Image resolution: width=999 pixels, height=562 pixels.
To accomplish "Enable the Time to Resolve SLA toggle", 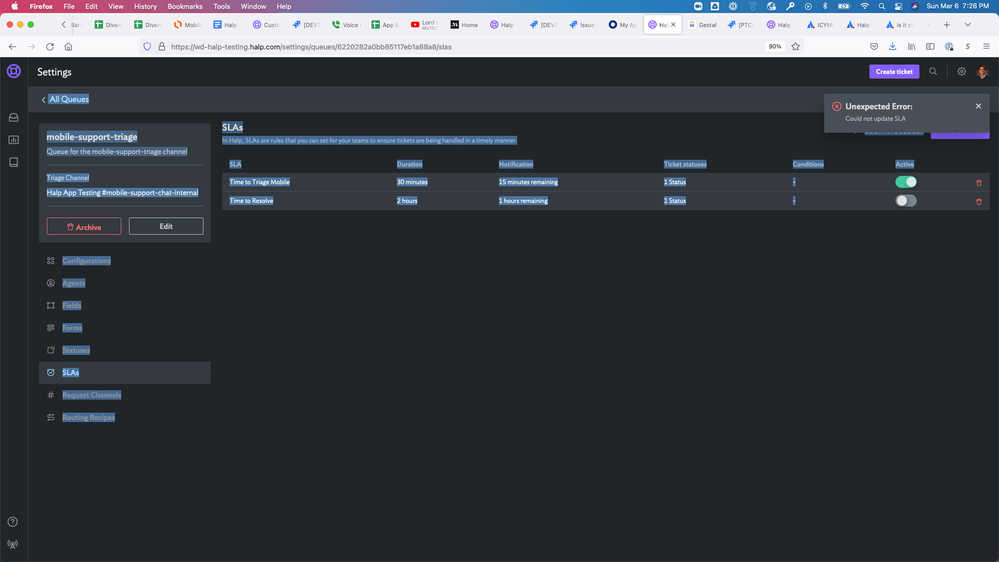I will click(x=906, y=201).
